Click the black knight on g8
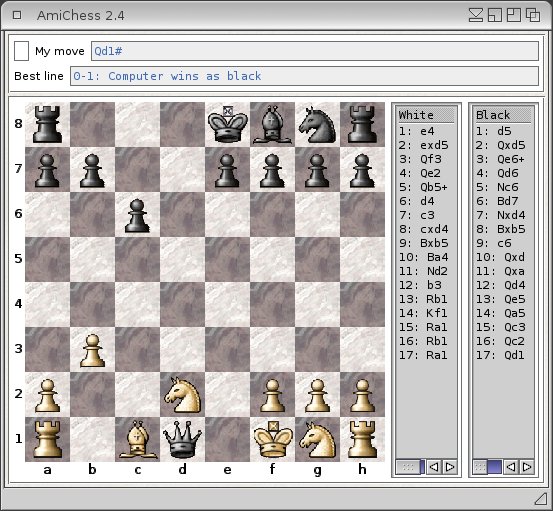 click(x=317, y=124)
